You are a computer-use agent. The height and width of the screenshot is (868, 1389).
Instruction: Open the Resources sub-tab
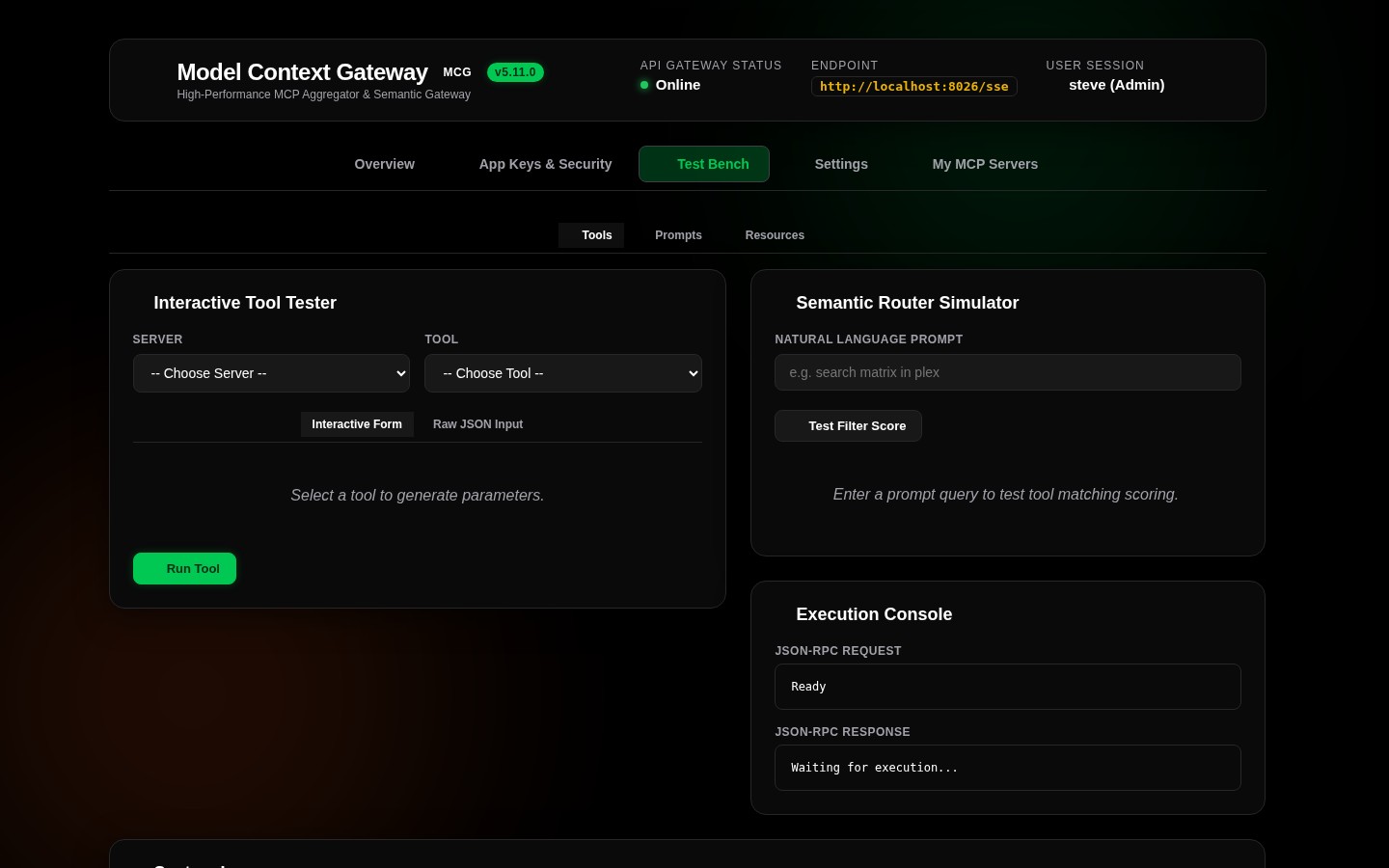point(768,235)
